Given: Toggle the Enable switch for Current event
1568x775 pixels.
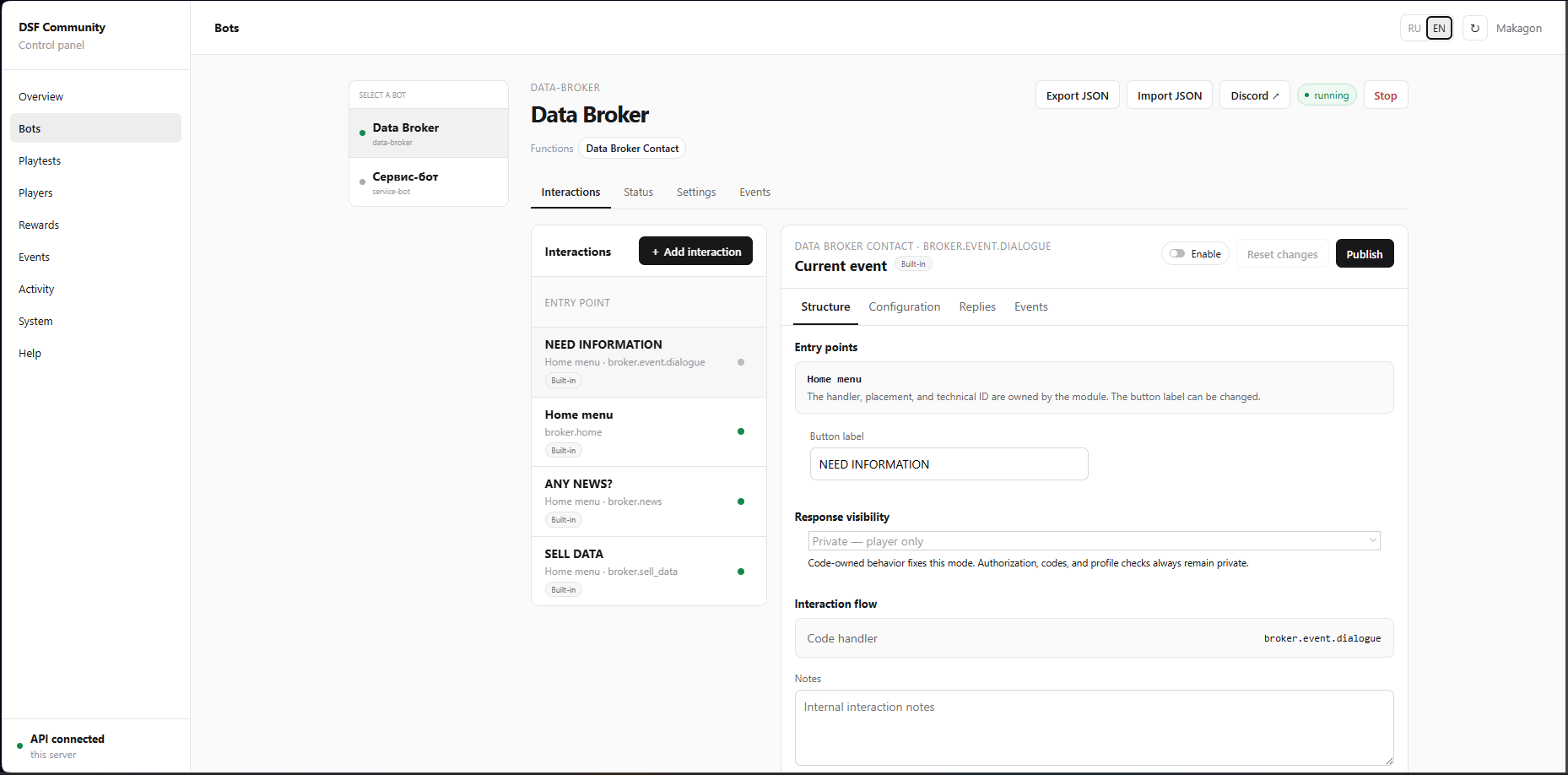Looking at the screenshot, I should [x=1195, y=253].
